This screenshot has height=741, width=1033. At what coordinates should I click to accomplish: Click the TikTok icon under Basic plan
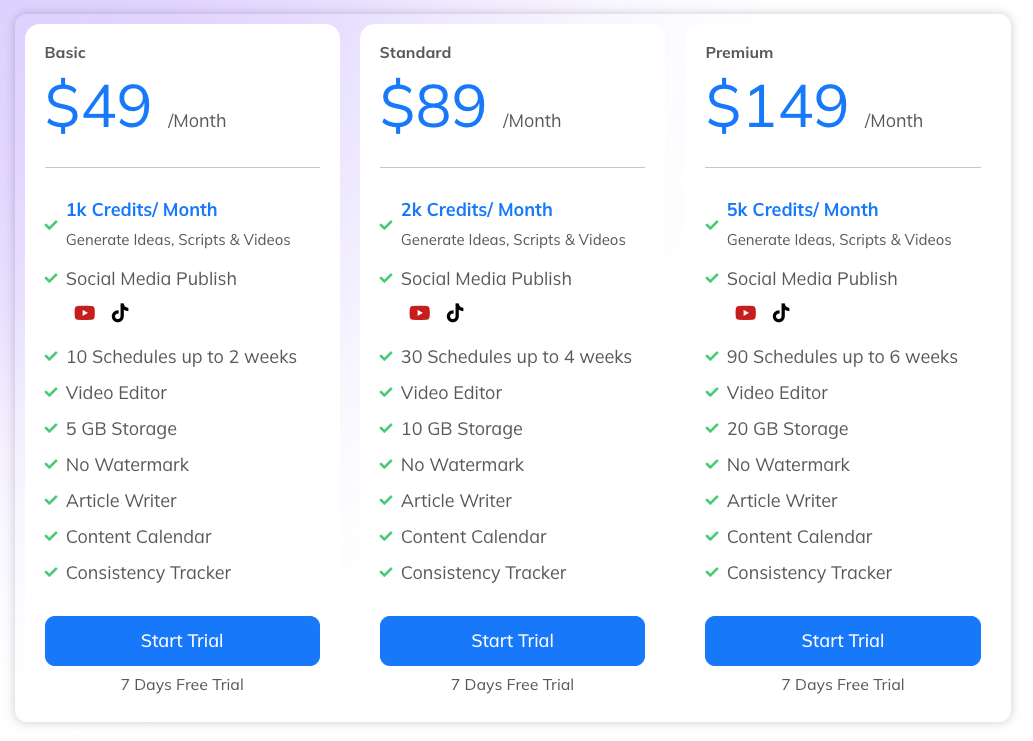click(120, 312)
